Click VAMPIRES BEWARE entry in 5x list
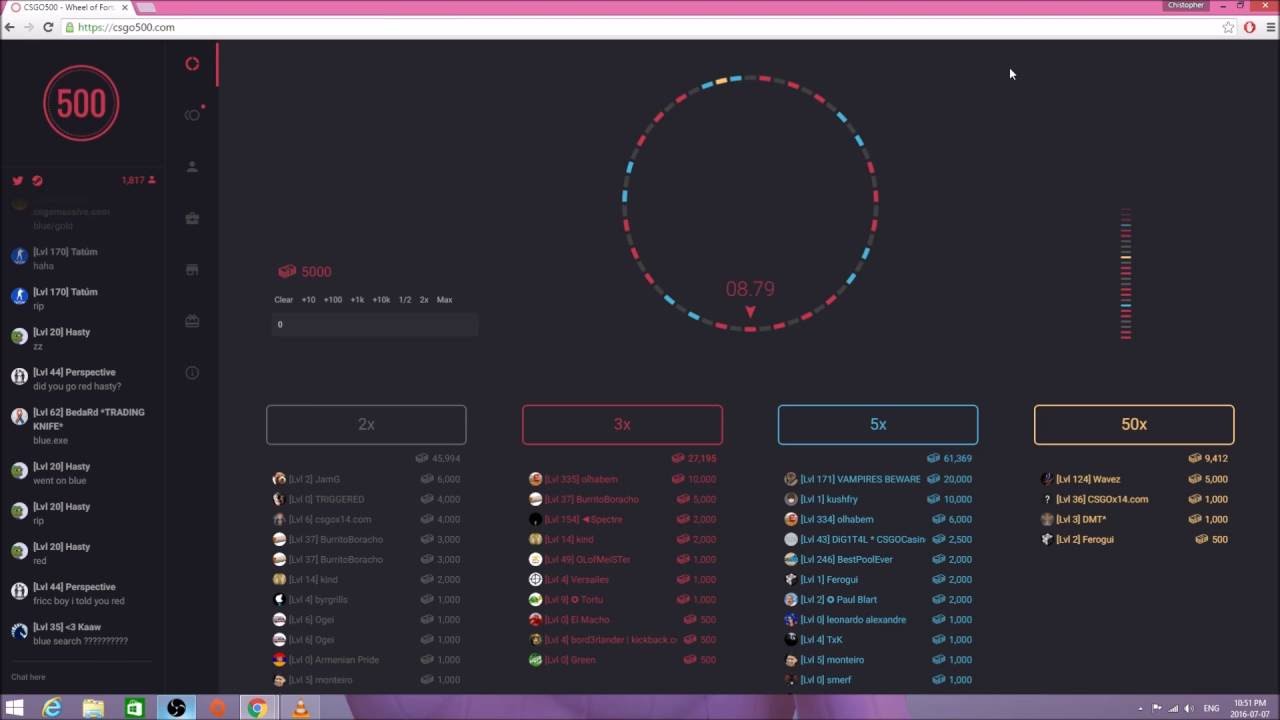This screenshot has width=1280, height=720. [878, 479]
